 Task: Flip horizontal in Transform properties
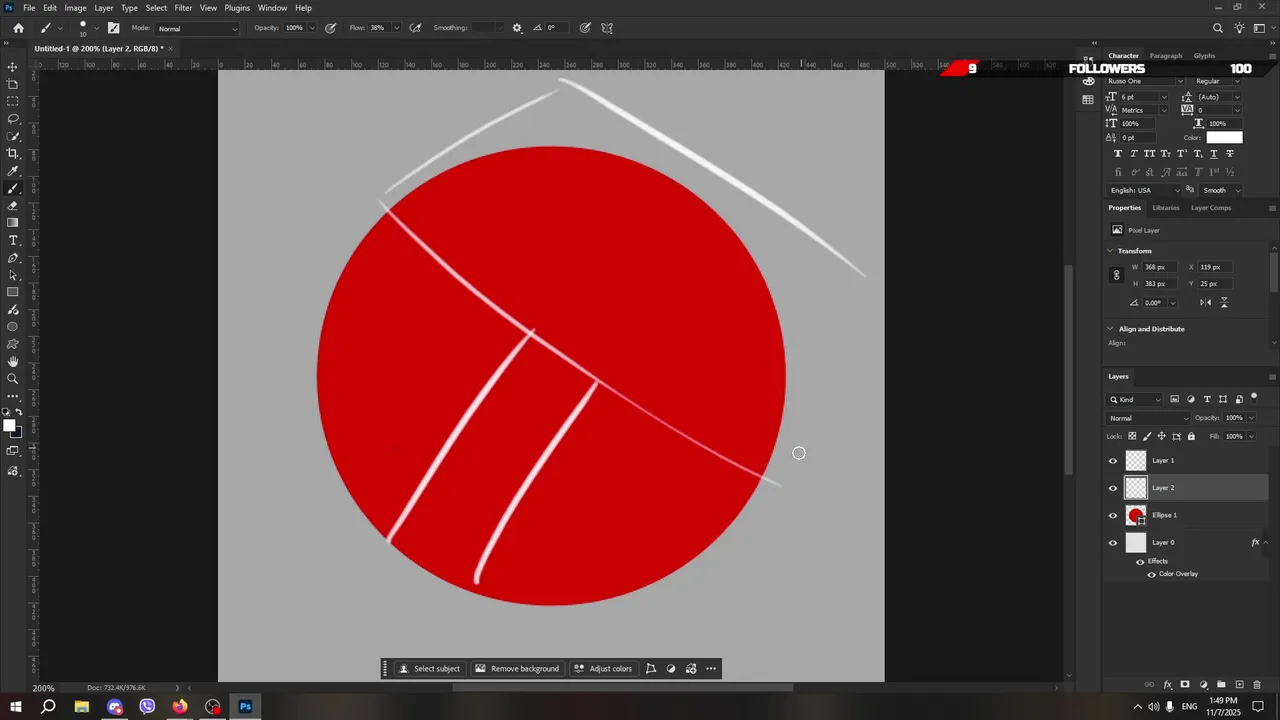tap(1206, 303)
